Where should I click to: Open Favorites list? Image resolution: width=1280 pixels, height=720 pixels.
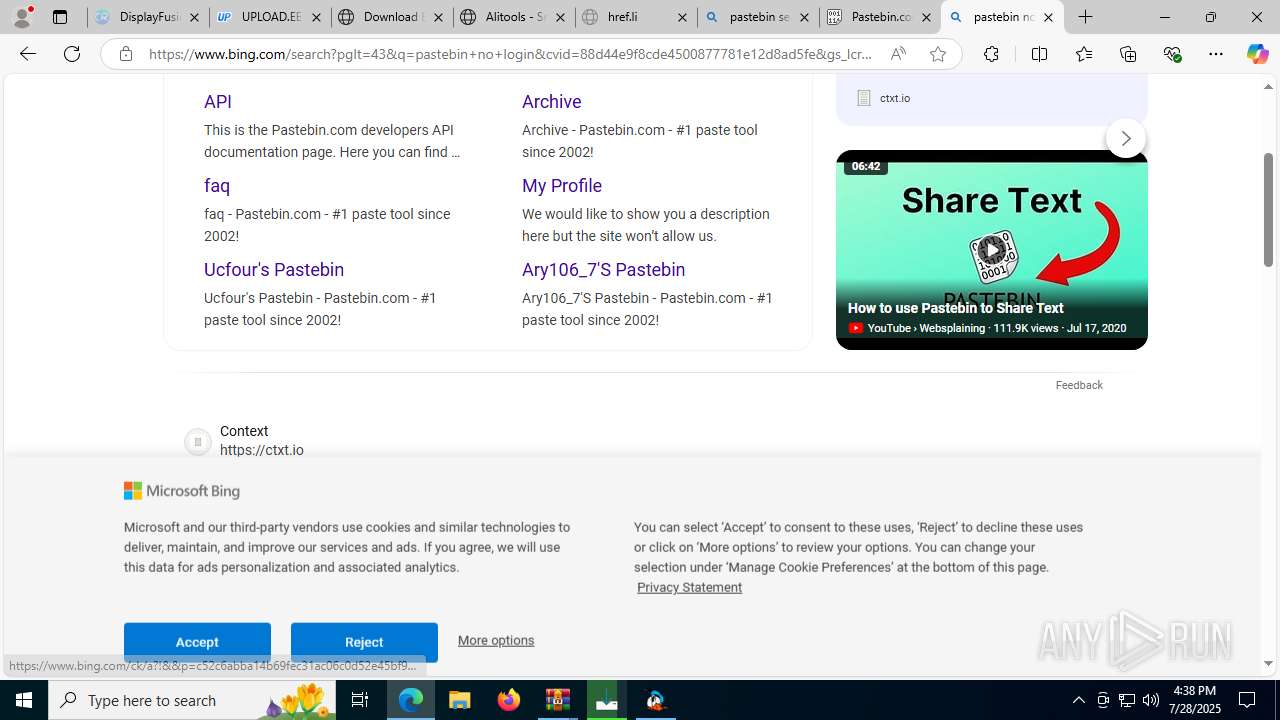(1083, 54)
